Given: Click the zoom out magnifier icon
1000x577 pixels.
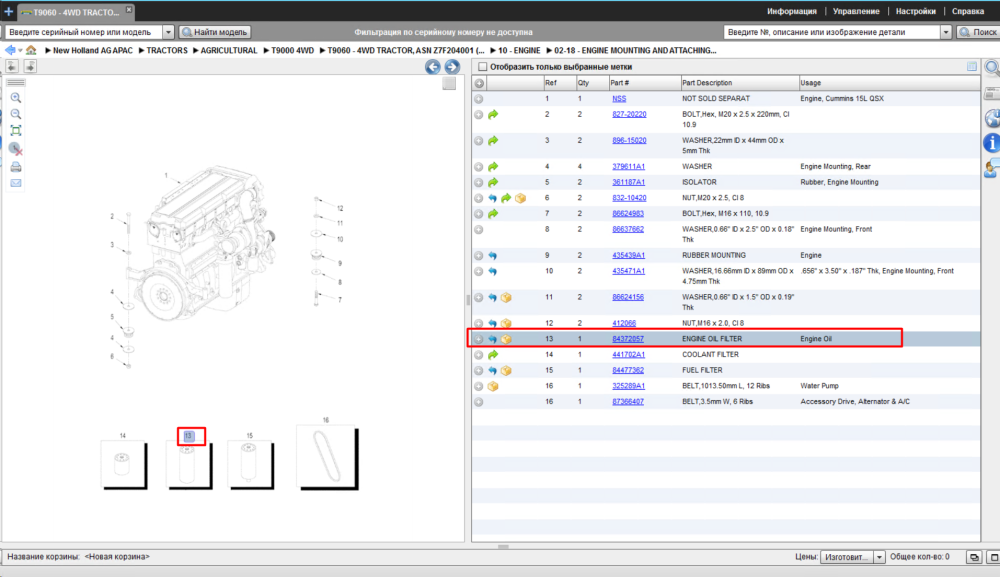Looking at the screenshot, I should click(16, 114).
